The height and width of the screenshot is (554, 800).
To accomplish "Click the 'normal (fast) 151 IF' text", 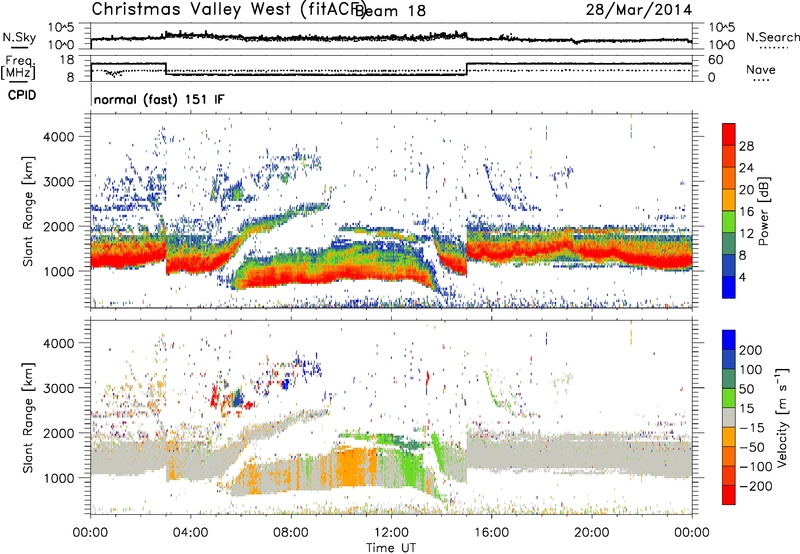I will (159, 99).
